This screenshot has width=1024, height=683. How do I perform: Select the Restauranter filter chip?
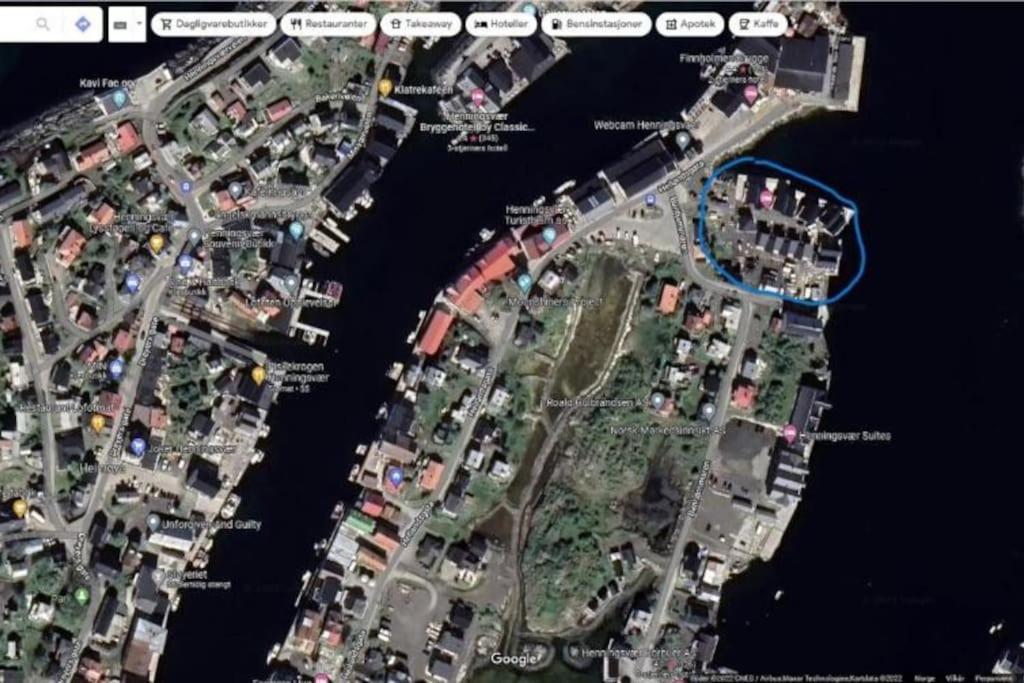(x=328, y=24)
